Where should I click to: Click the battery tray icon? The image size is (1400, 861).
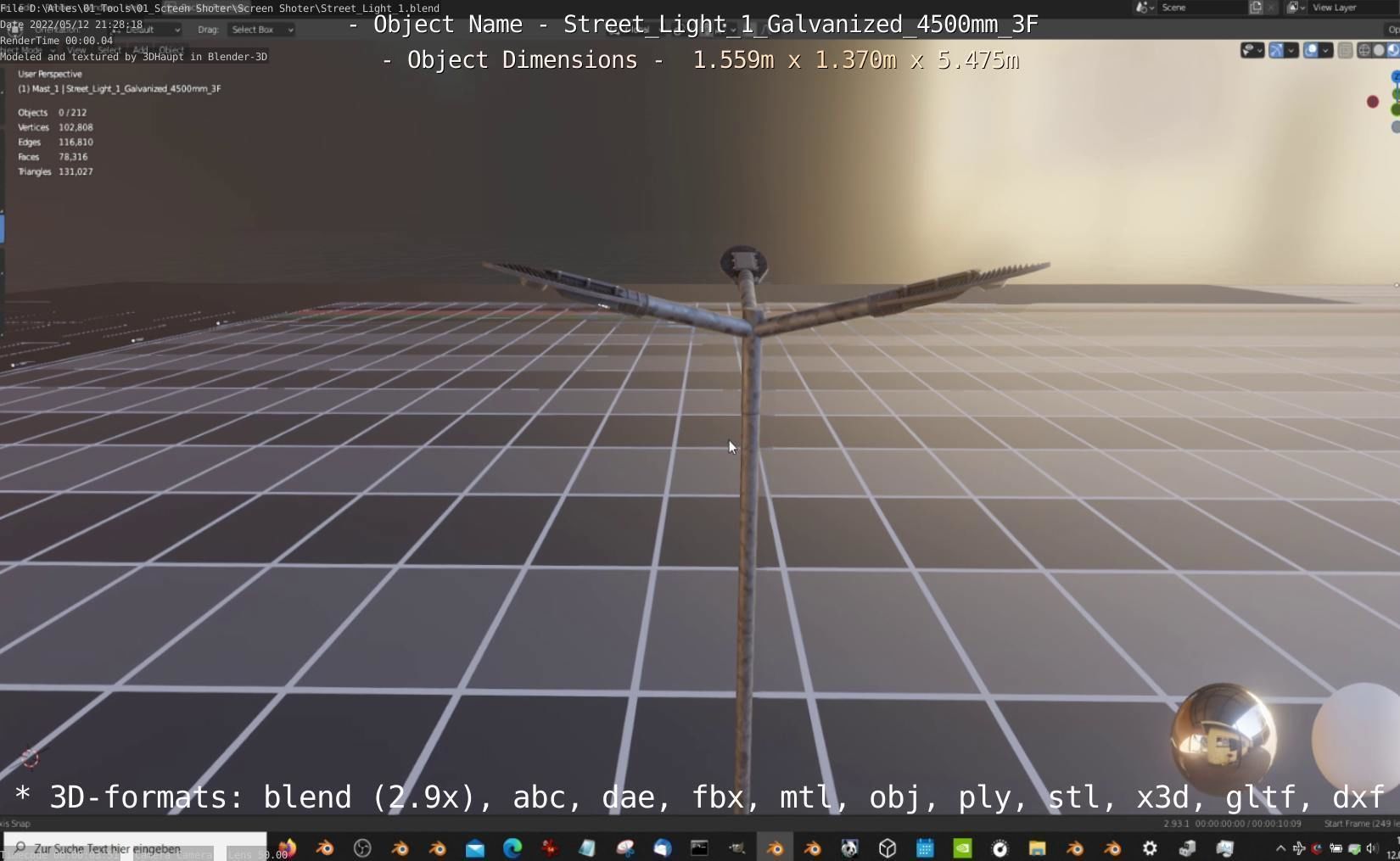pyautogui.click(x=1336, y=847)
